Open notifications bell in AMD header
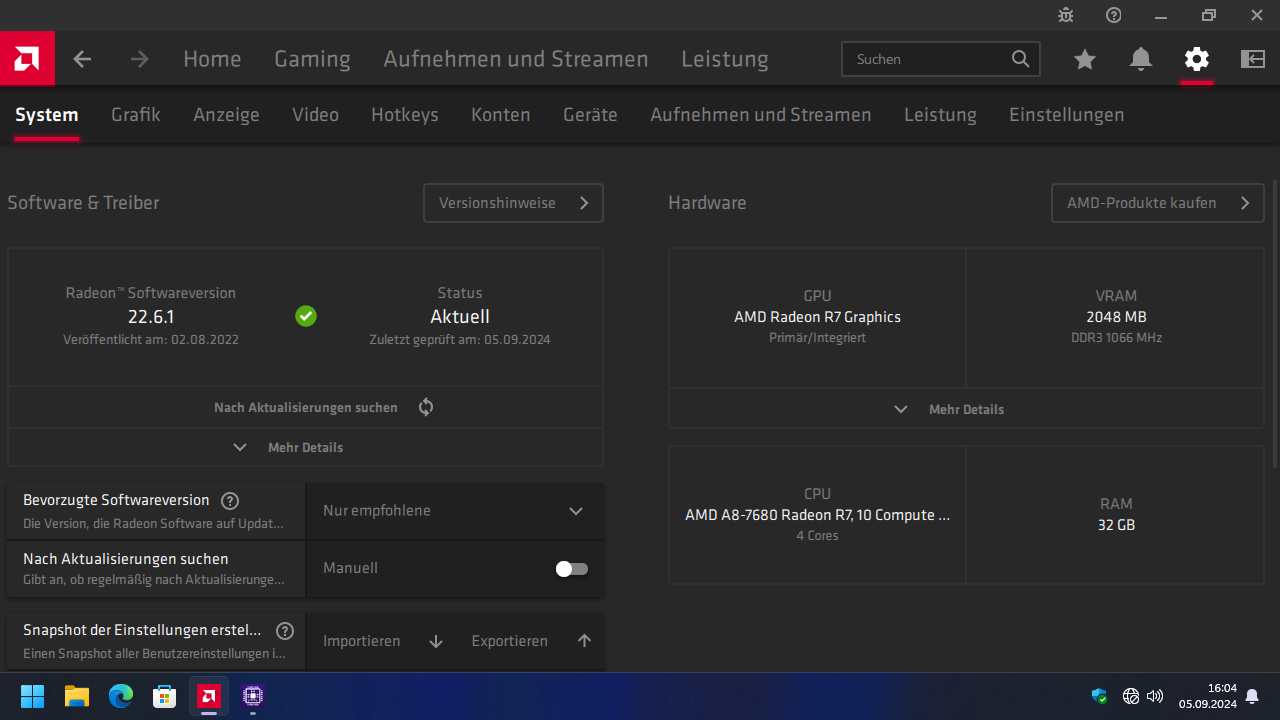This screenshot has width=1280, height=720. point(1141,59)
